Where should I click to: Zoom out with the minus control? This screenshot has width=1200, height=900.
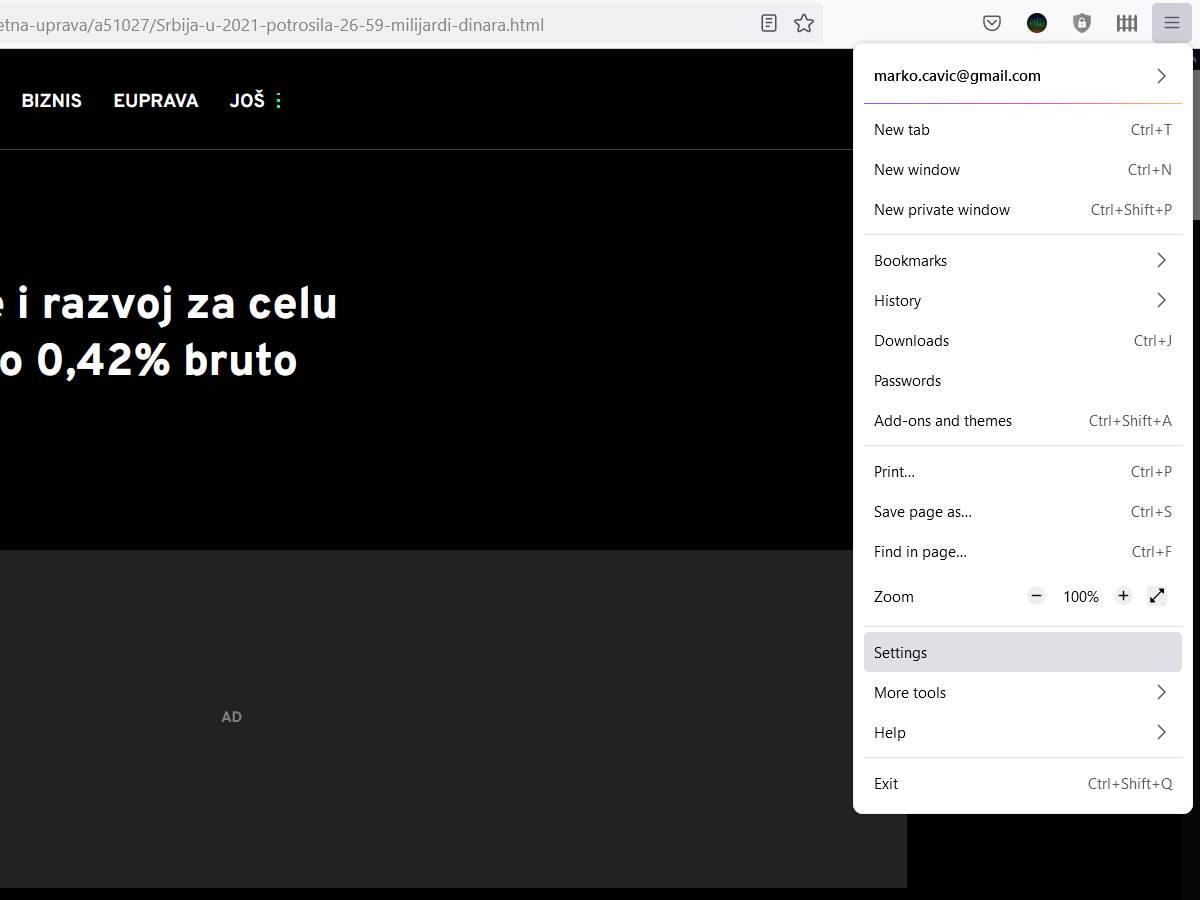pyautogui.click(x=1036, y=595)
